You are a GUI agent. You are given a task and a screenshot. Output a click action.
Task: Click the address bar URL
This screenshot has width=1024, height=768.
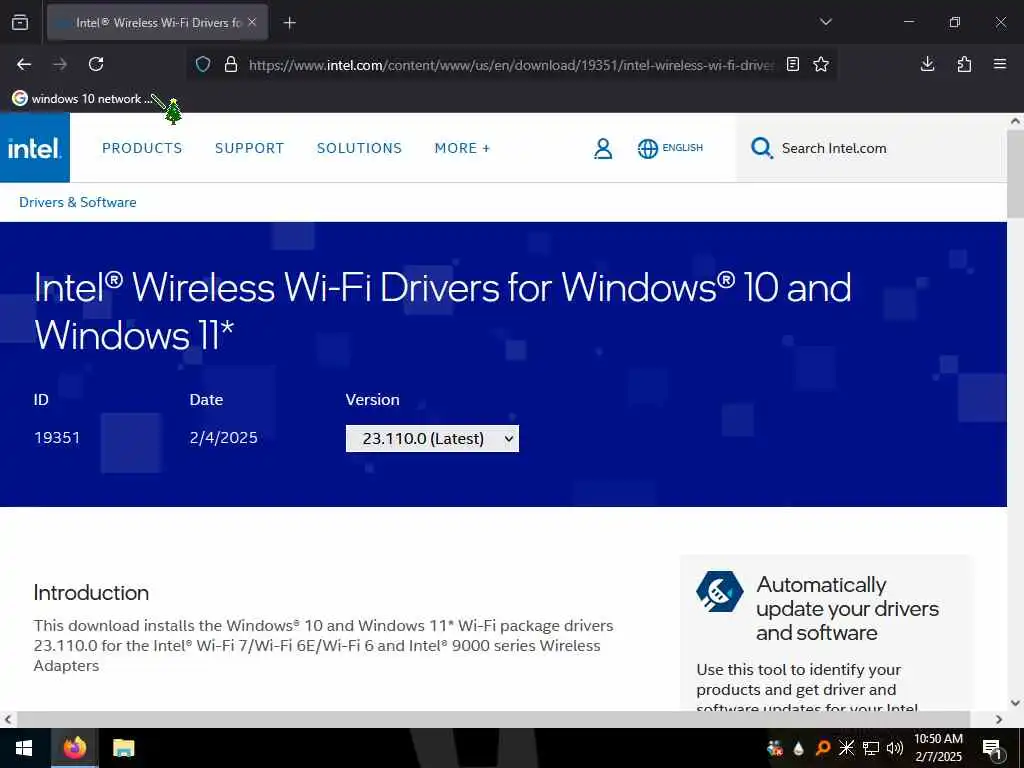(511, 65)
